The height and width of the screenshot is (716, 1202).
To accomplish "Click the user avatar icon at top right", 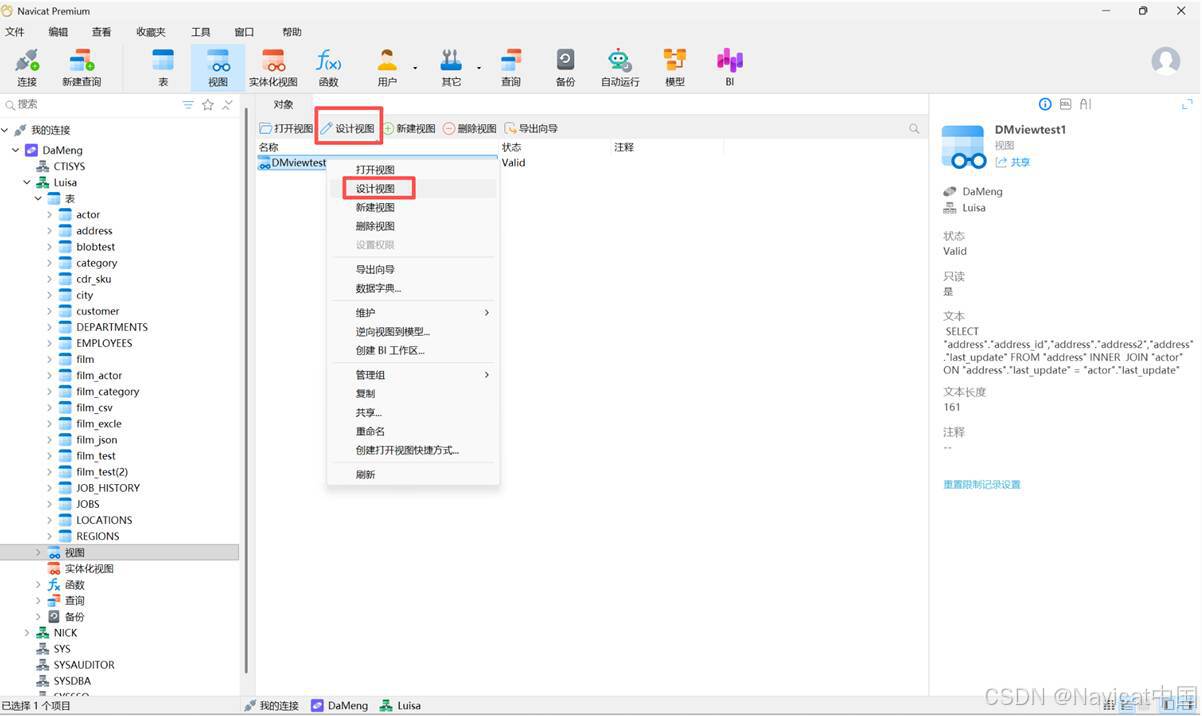I will click(1166, 61).
